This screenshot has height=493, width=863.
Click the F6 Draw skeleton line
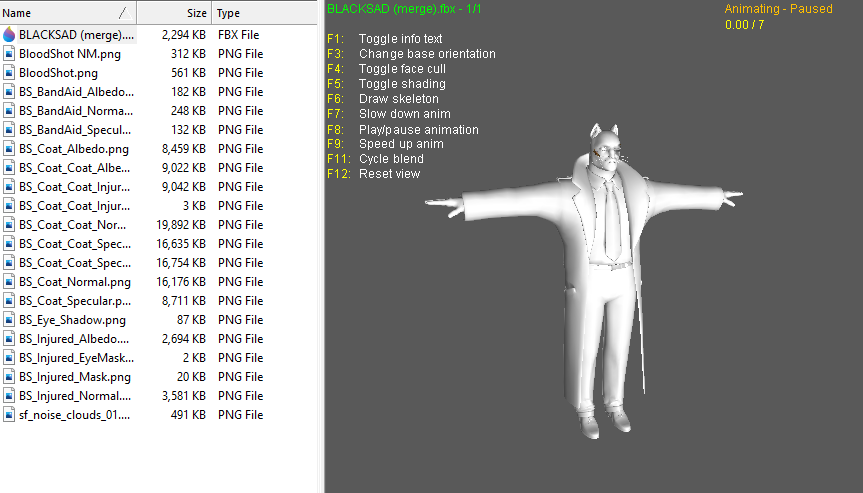pyautogui.click(x=383, y=99)
